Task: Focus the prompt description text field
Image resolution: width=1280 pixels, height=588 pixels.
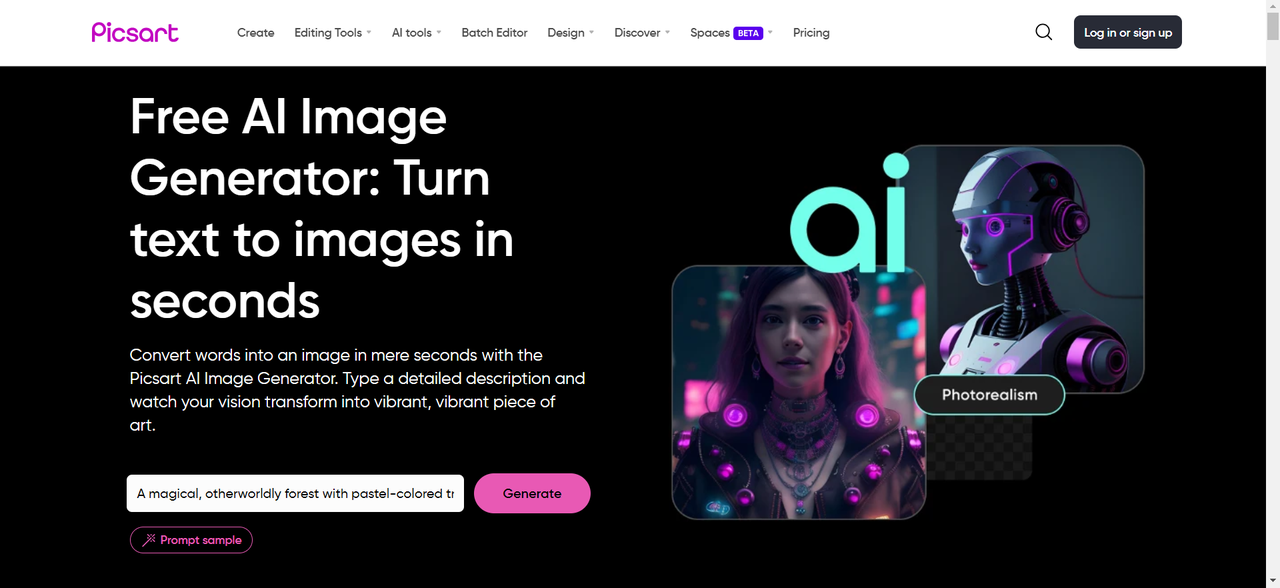Action: (x=295, y=493)
